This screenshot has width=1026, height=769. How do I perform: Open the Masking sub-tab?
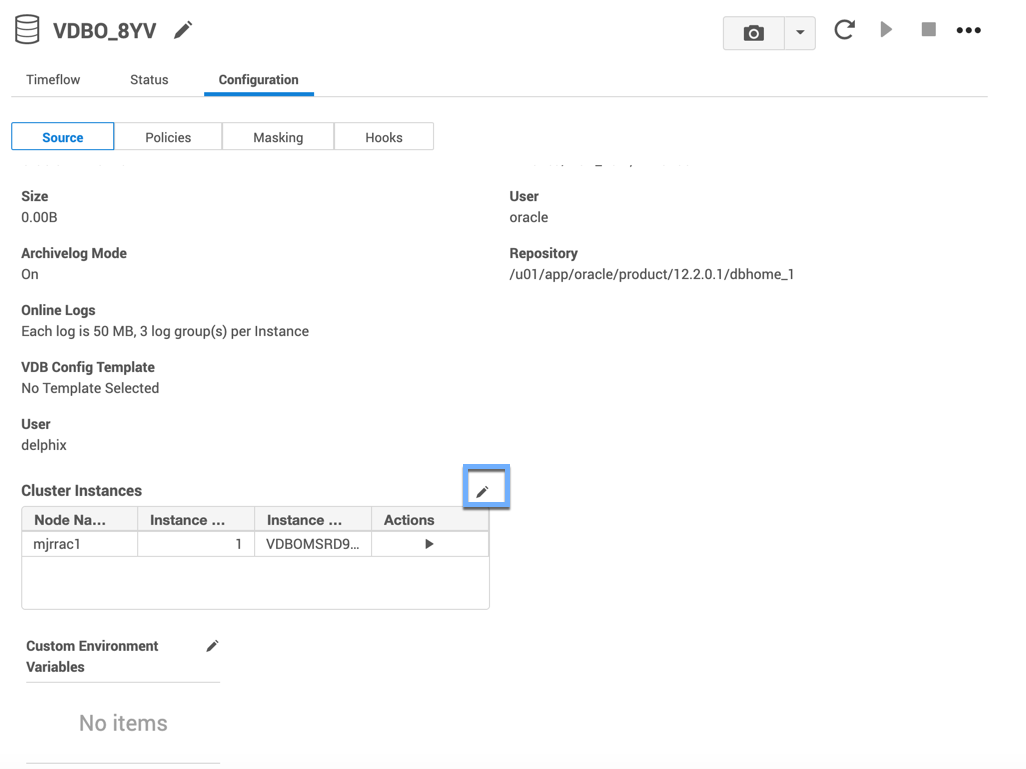[x=278, y=137]
